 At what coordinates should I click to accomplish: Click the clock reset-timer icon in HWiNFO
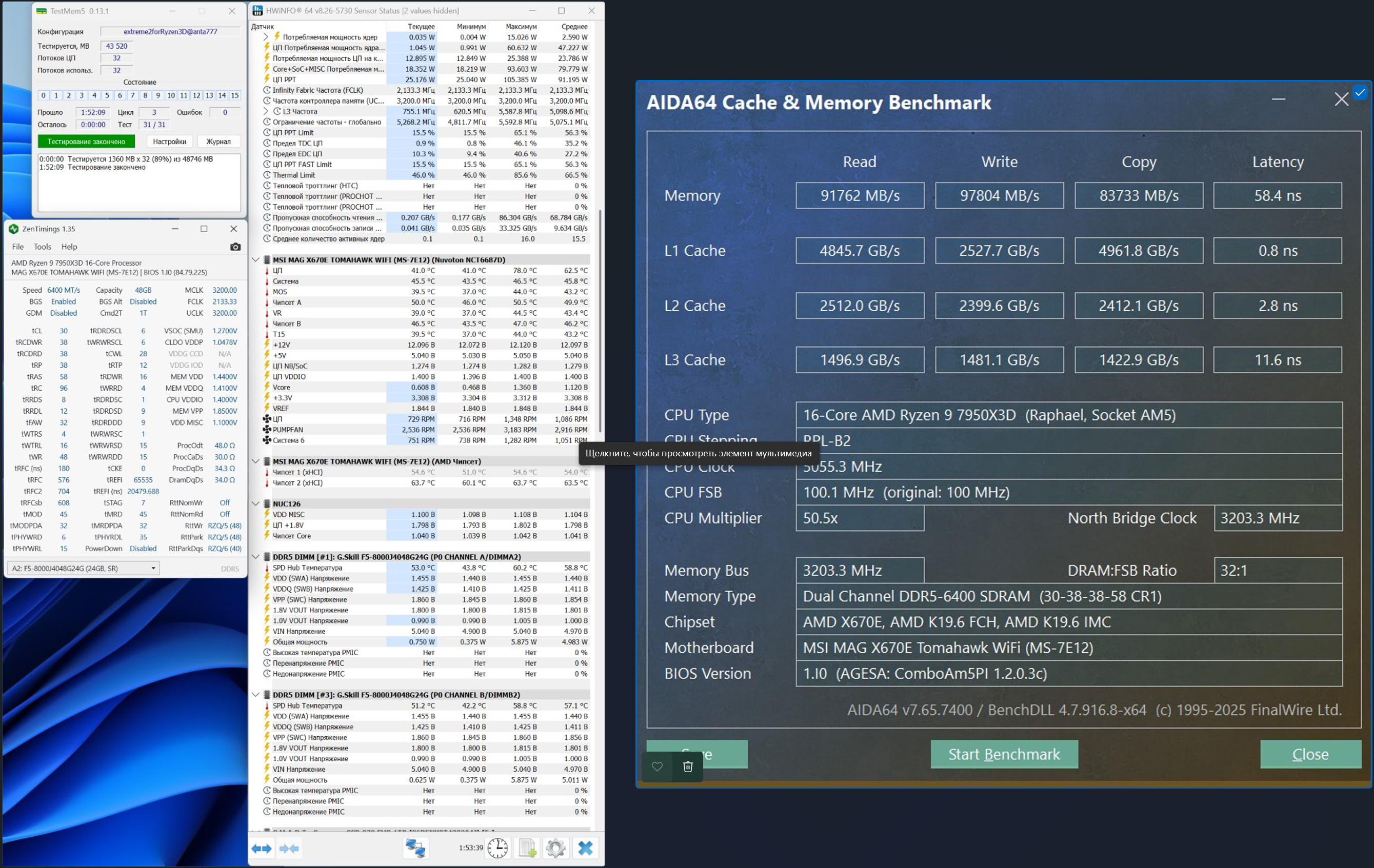click(x=497, y=849)
